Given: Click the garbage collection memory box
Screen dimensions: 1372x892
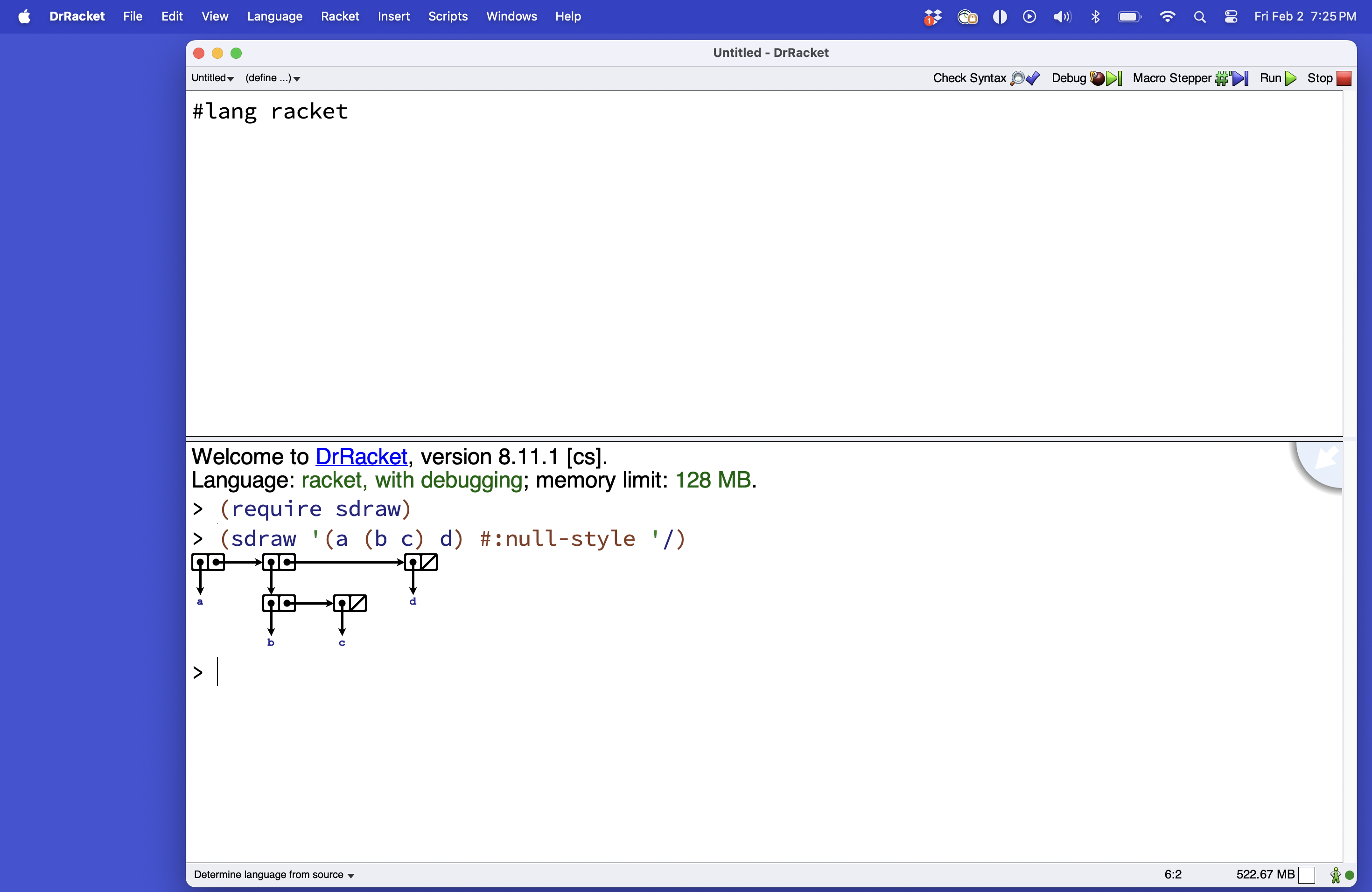Looking at the screenshot, I should [x=1306, y=875].
